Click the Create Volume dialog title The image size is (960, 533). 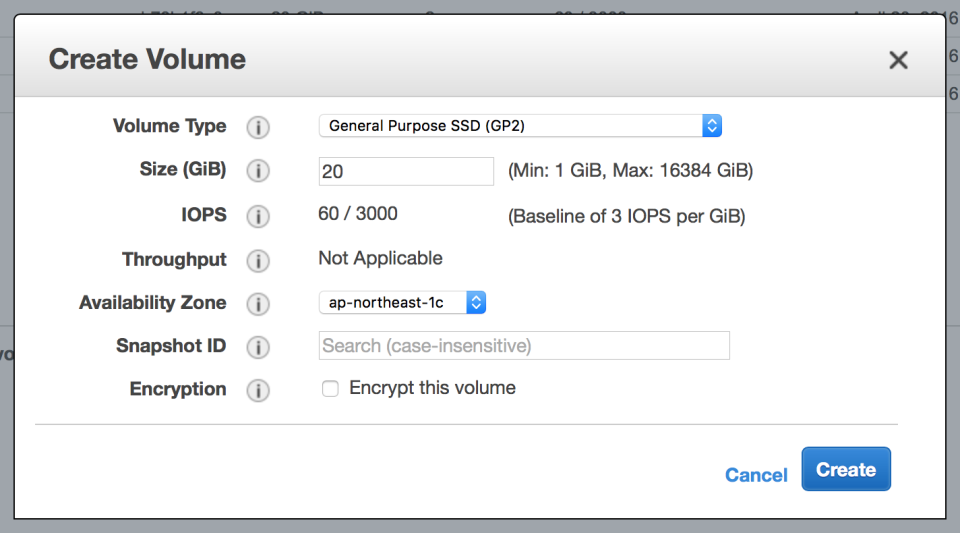[147, 59]
